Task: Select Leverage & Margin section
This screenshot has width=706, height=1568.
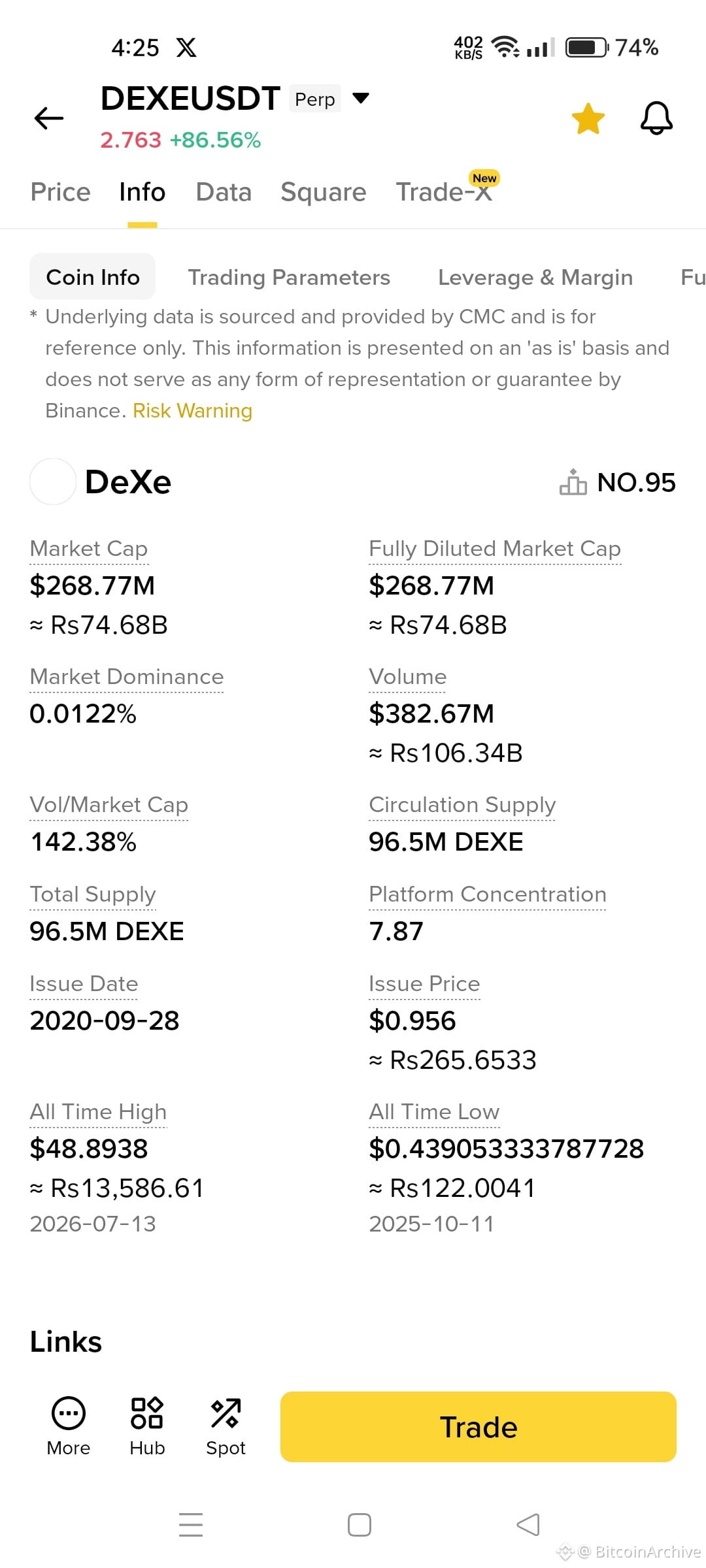Action: click(535, 277)
